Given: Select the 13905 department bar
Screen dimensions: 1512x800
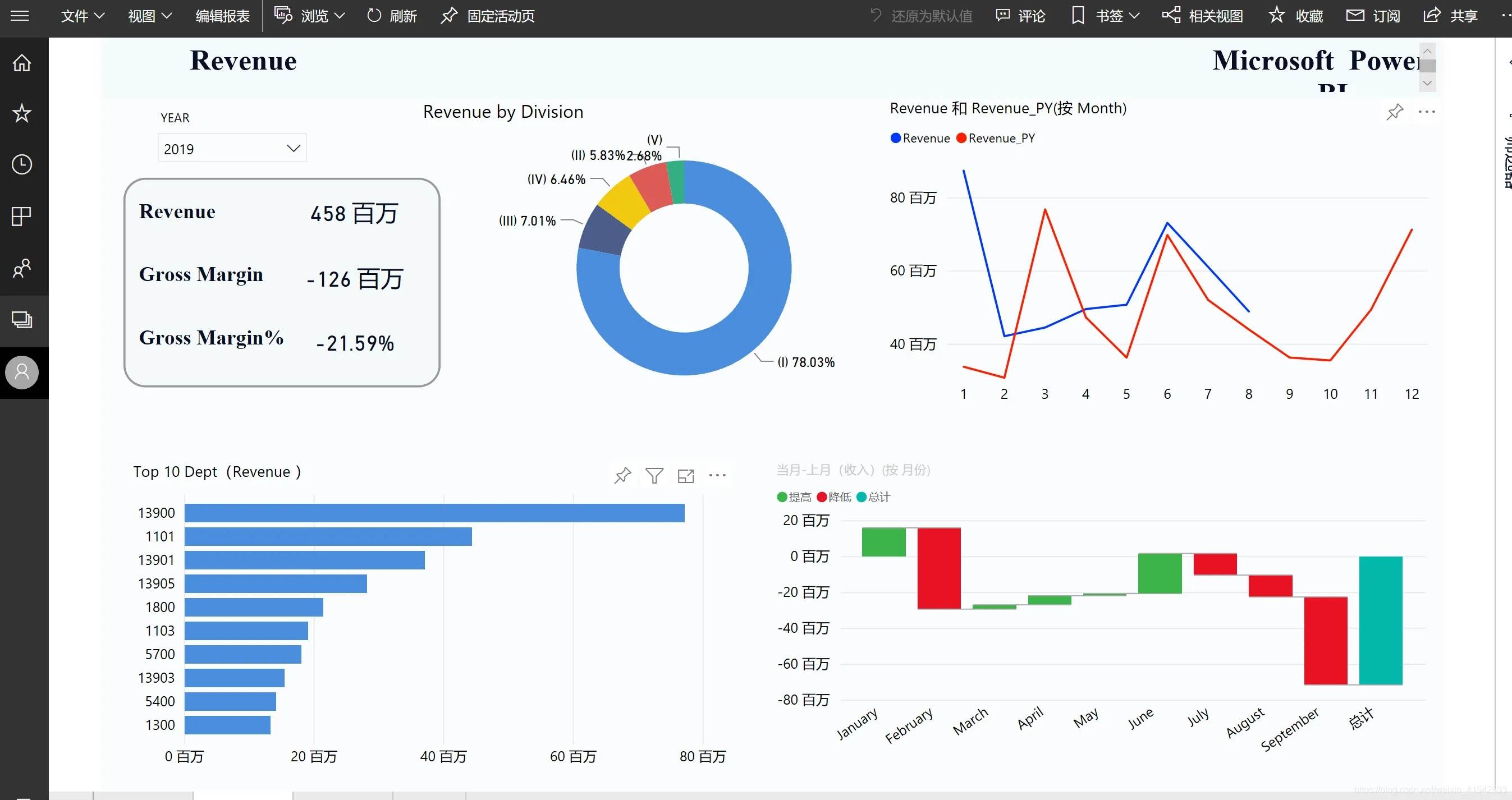Looking at the screenshot, I should (x=275, y=583).
